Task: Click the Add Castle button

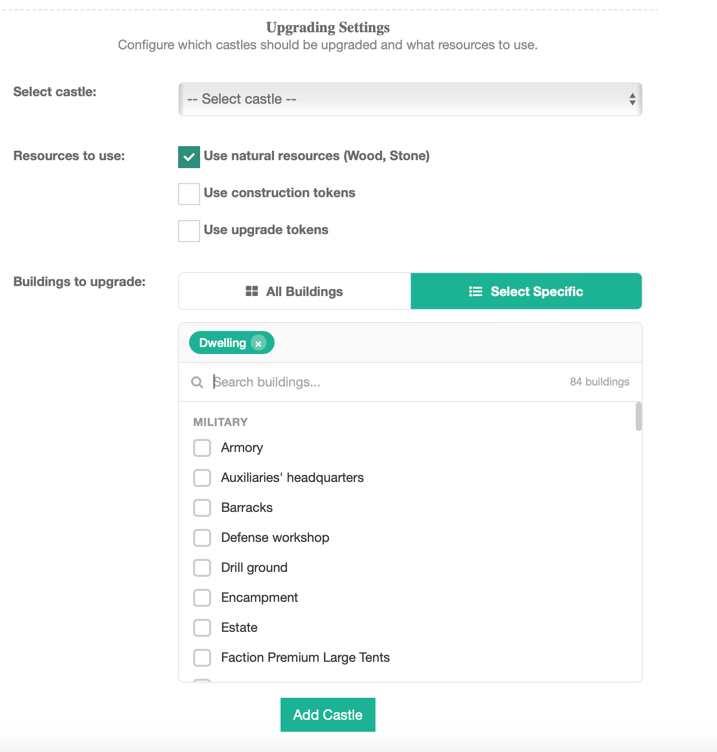Action: coord(328,715)
